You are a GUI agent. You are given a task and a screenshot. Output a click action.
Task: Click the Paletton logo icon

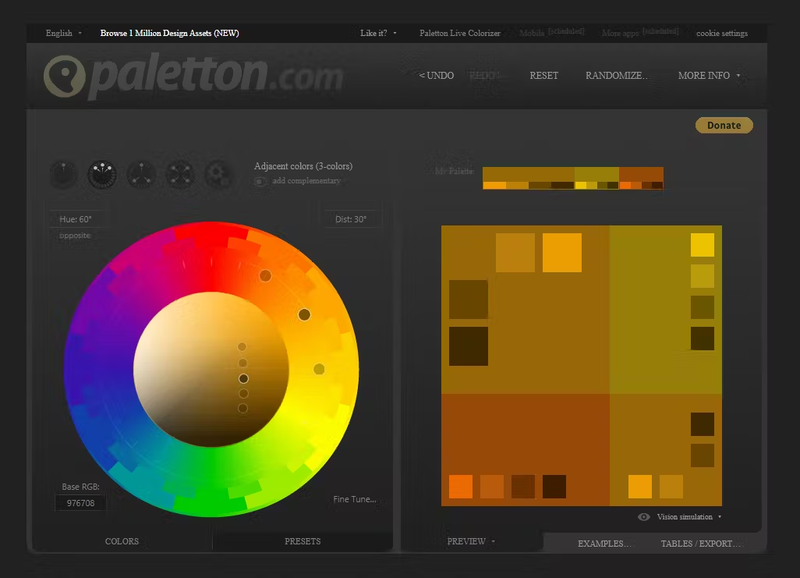64,76
